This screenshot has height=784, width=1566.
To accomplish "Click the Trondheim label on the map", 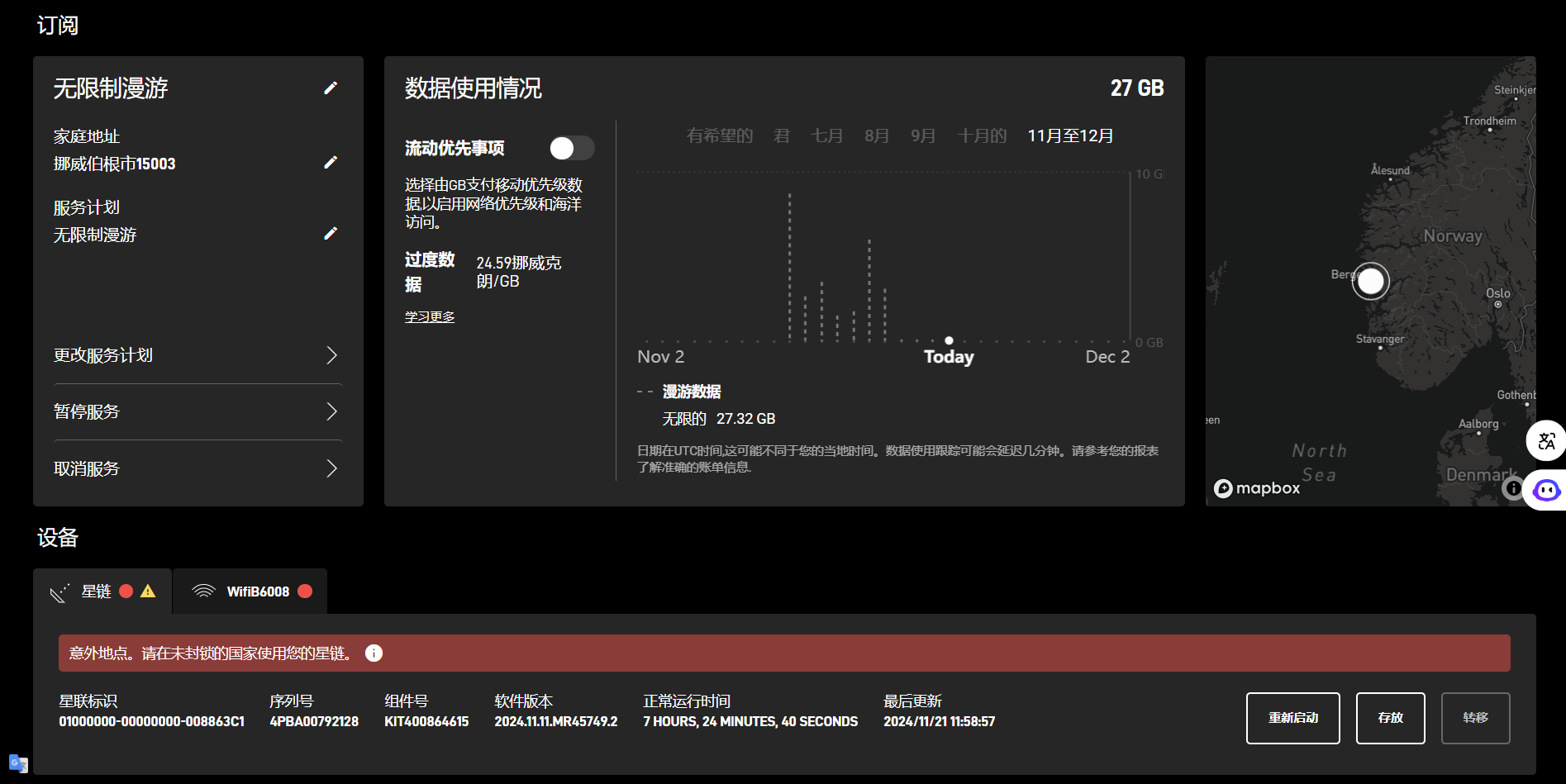I will (1490, 121).
